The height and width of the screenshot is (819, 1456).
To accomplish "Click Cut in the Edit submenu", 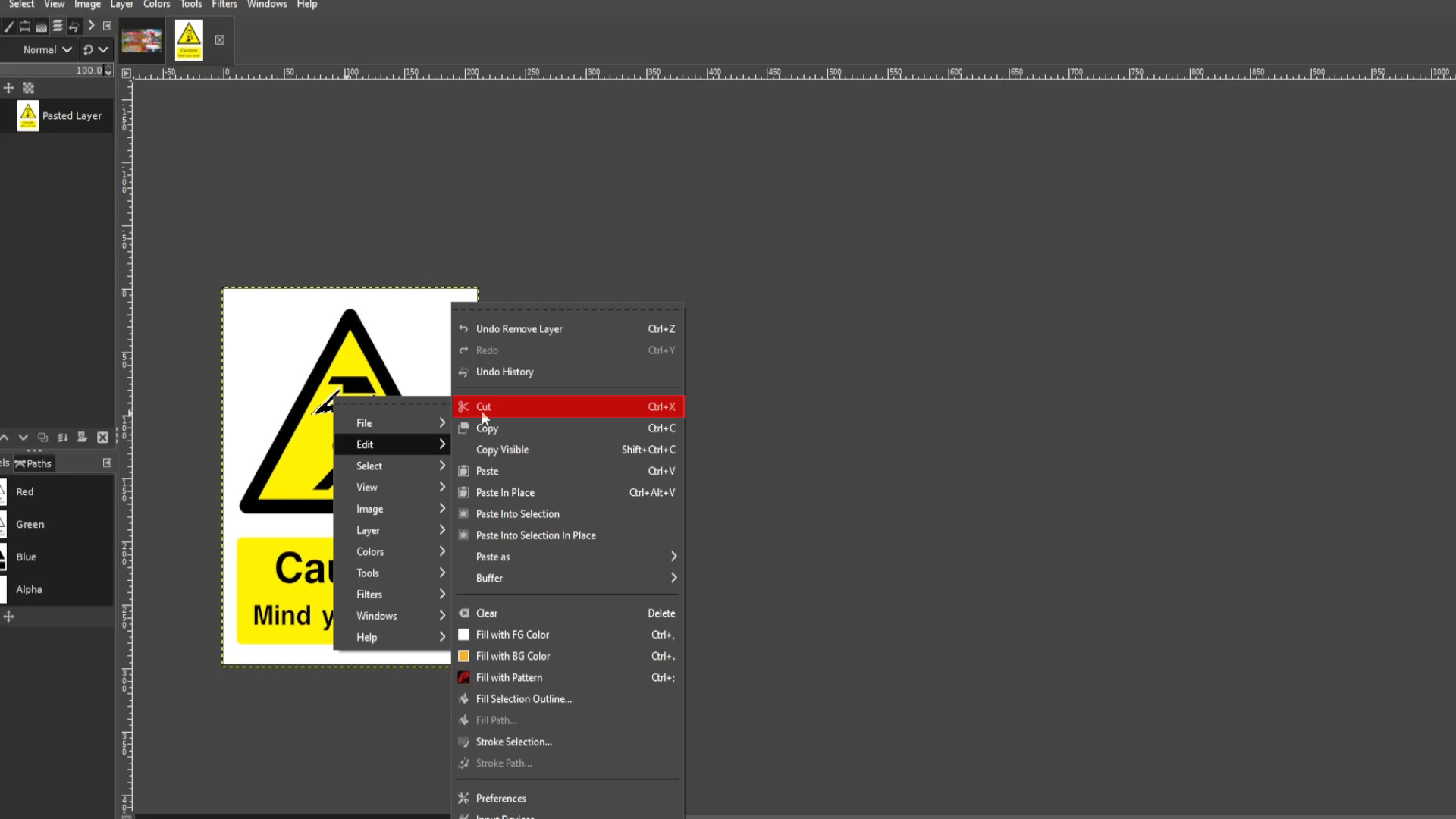I will click(x=568, y=406).
